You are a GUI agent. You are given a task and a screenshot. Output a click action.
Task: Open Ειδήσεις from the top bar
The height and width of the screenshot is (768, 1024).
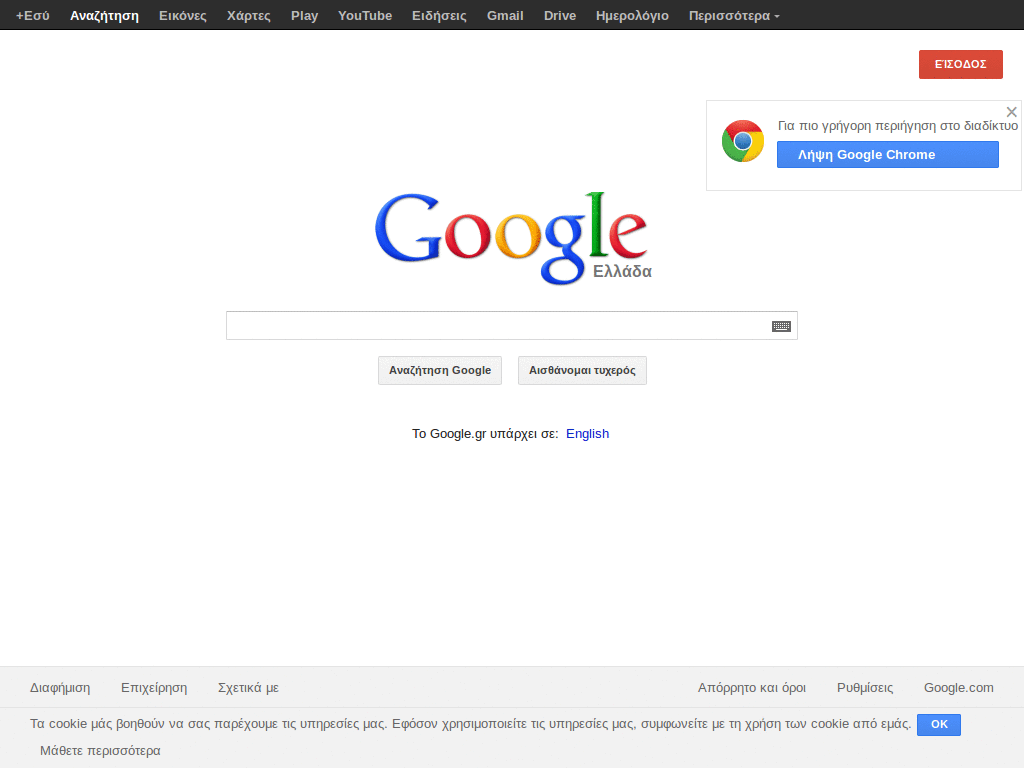coord(440,16)
